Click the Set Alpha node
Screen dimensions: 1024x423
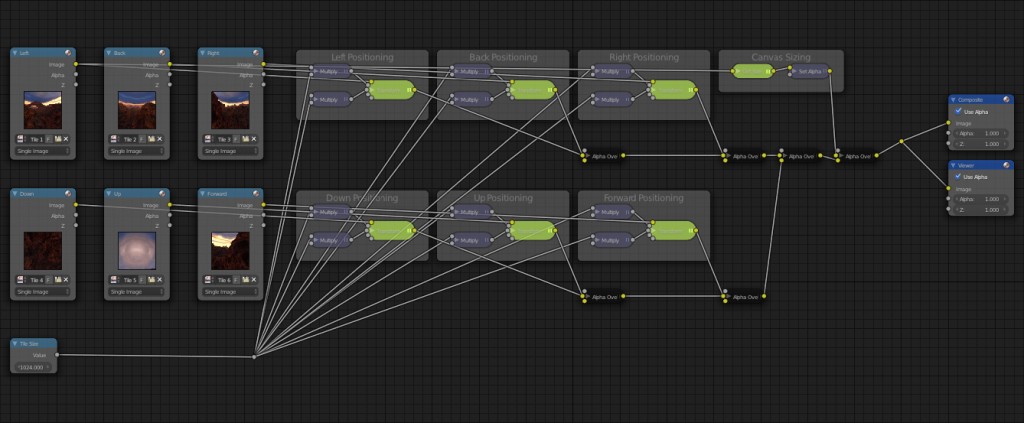pyautogui.click(x=808, y=72)
